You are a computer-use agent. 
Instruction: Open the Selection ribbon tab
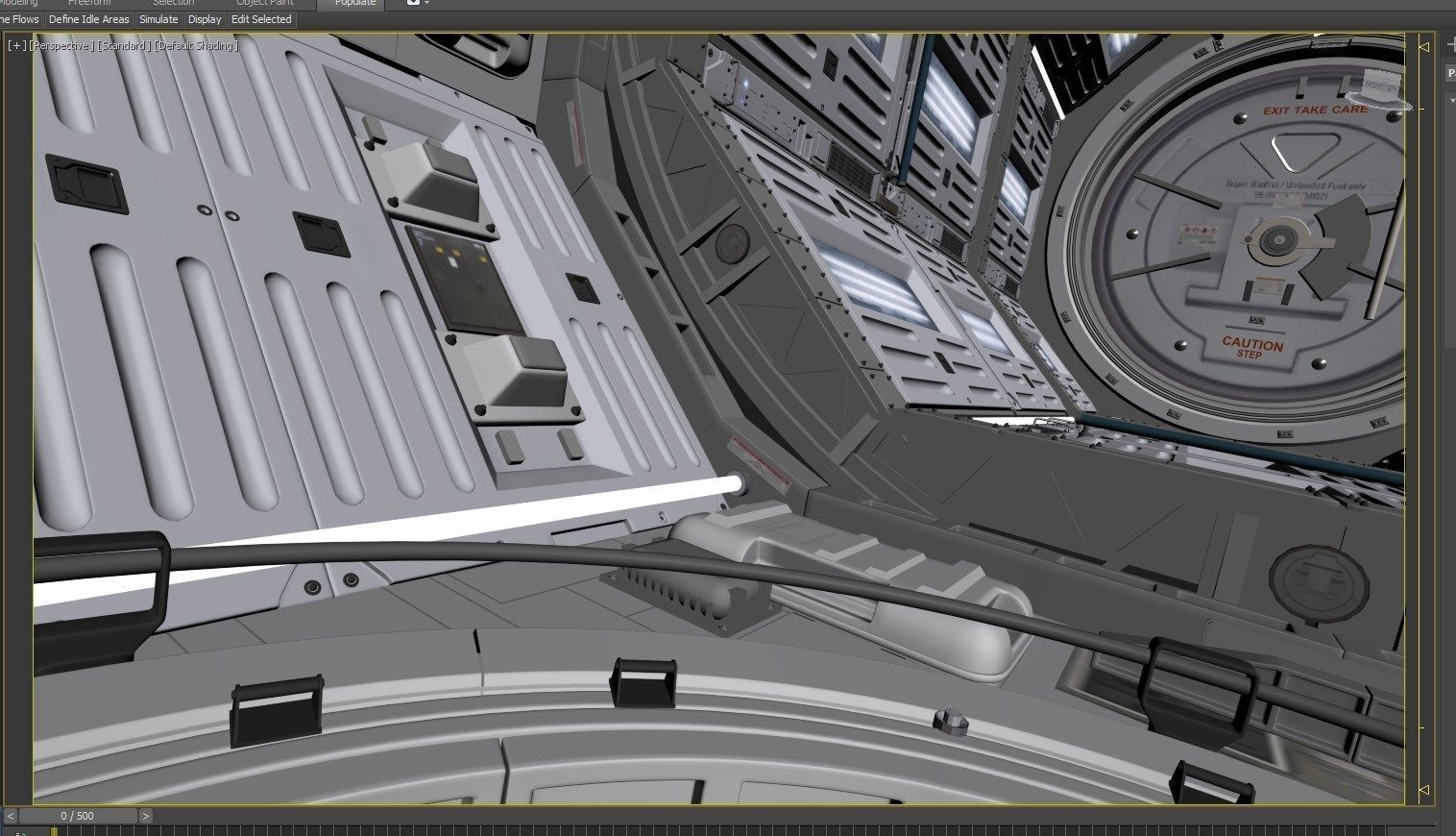173,4
